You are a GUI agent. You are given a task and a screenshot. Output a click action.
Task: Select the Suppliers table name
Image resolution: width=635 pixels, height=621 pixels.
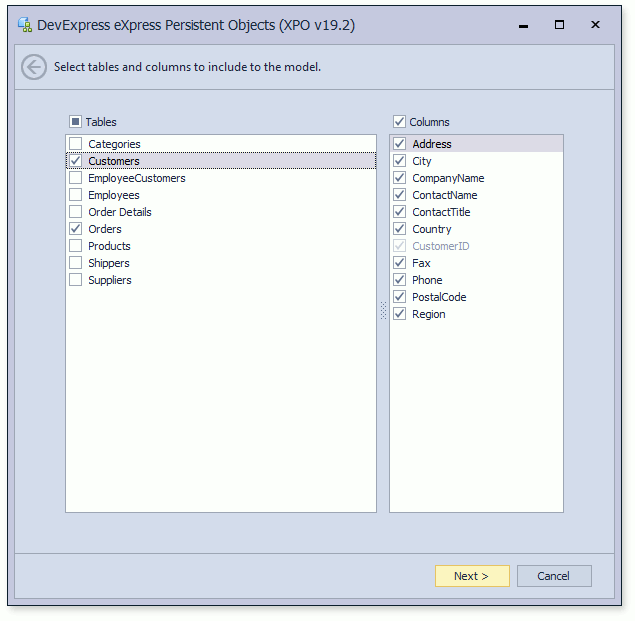click(110, 280)
